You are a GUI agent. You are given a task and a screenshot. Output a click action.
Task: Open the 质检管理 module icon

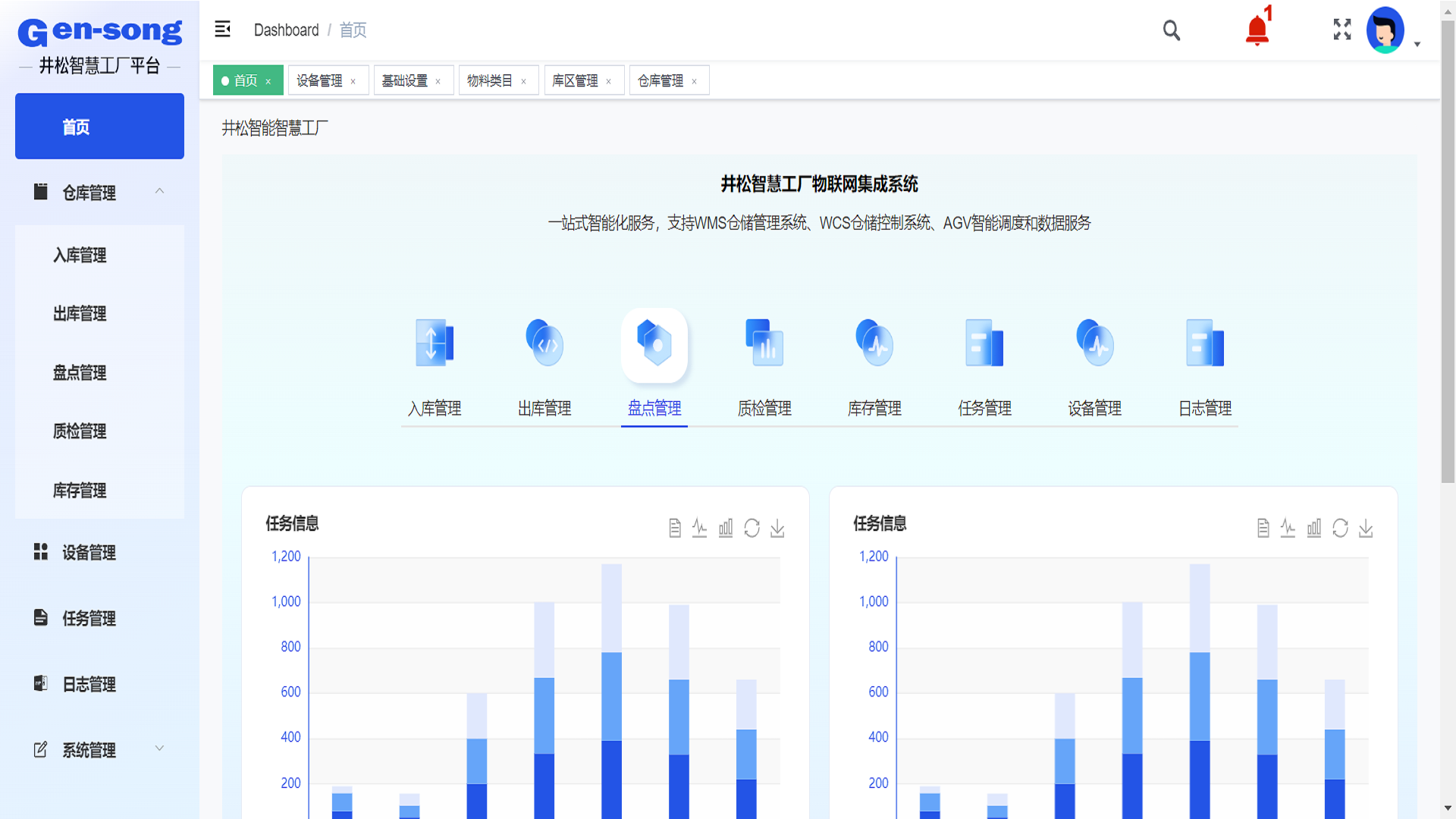(x=764, y=344)
